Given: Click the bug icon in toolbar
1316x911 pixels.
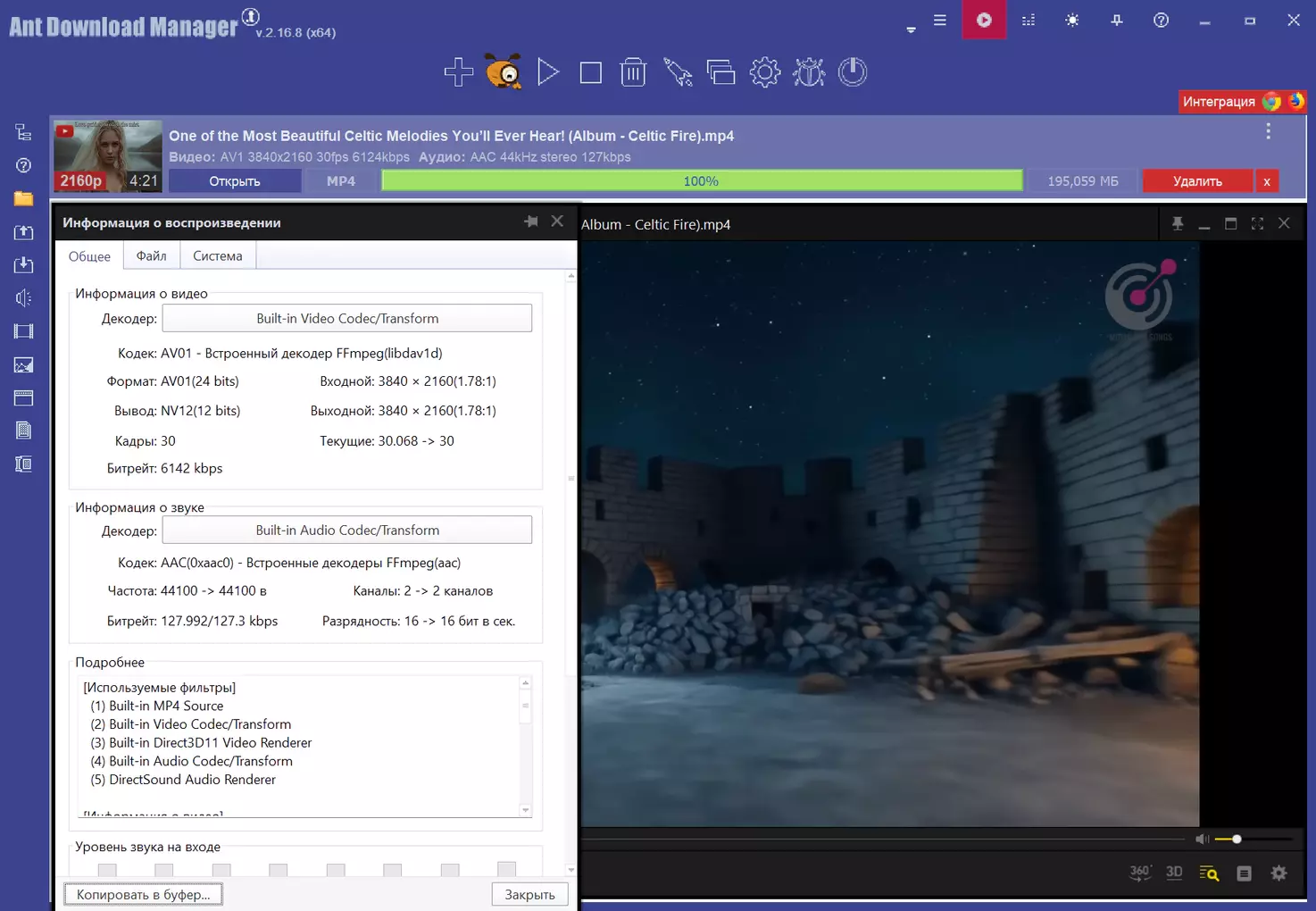Looking at the screenshot, I should point(809,72).
